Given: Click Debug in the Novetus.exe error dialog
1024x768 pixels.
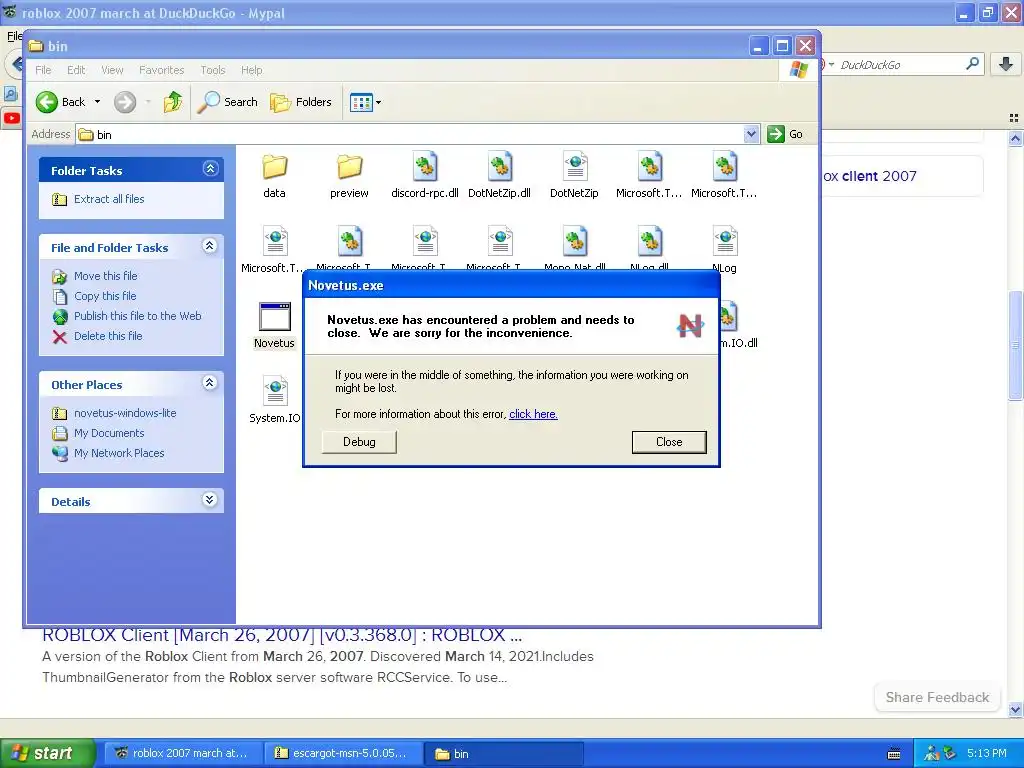Looking at the screenshot, I should coord(359,442).
